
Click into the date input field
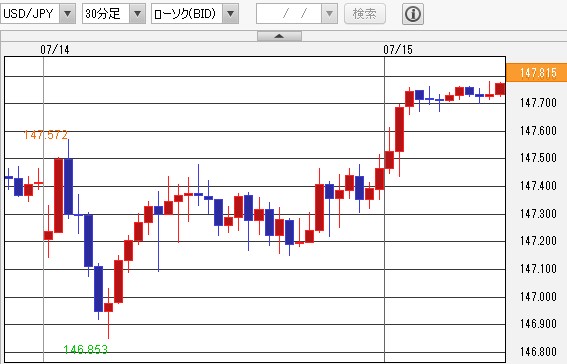coord(289,14)
